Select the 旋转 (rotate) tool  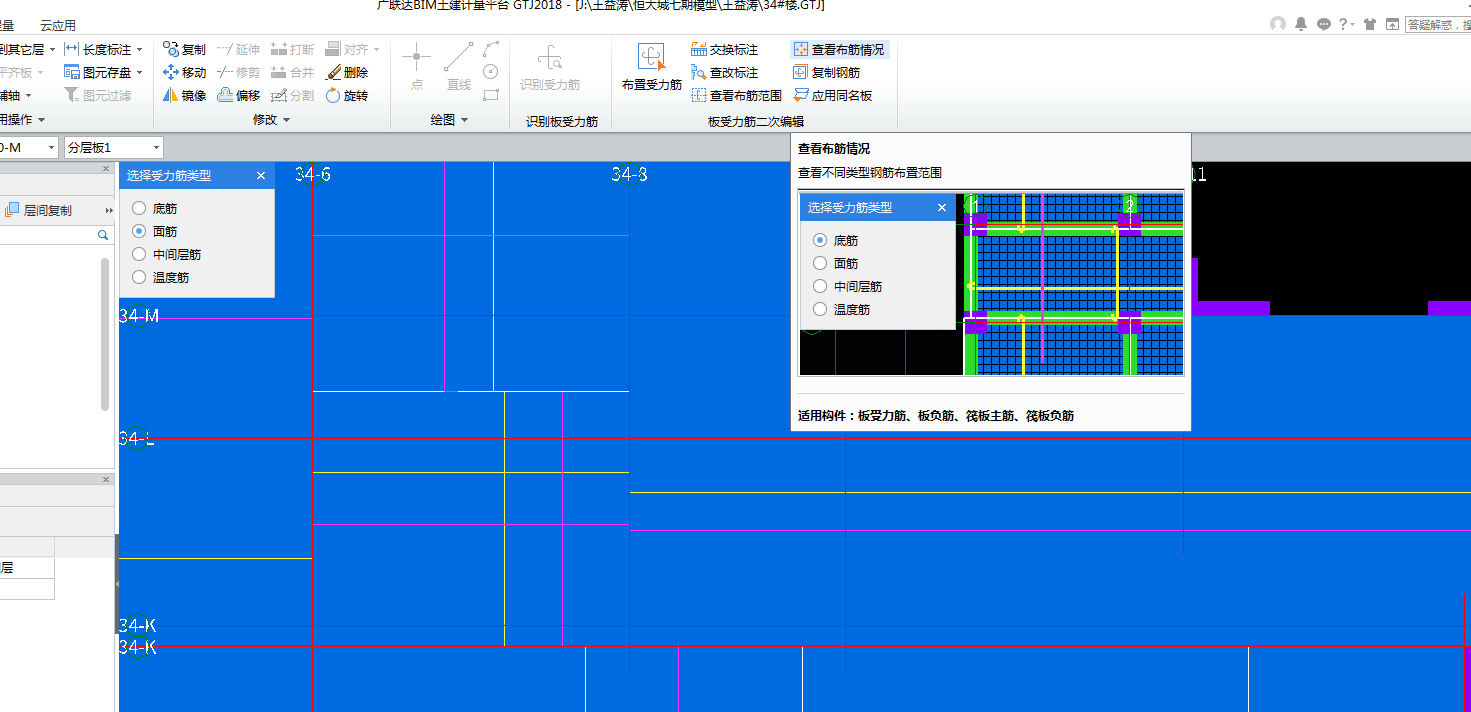pos(347,95)
